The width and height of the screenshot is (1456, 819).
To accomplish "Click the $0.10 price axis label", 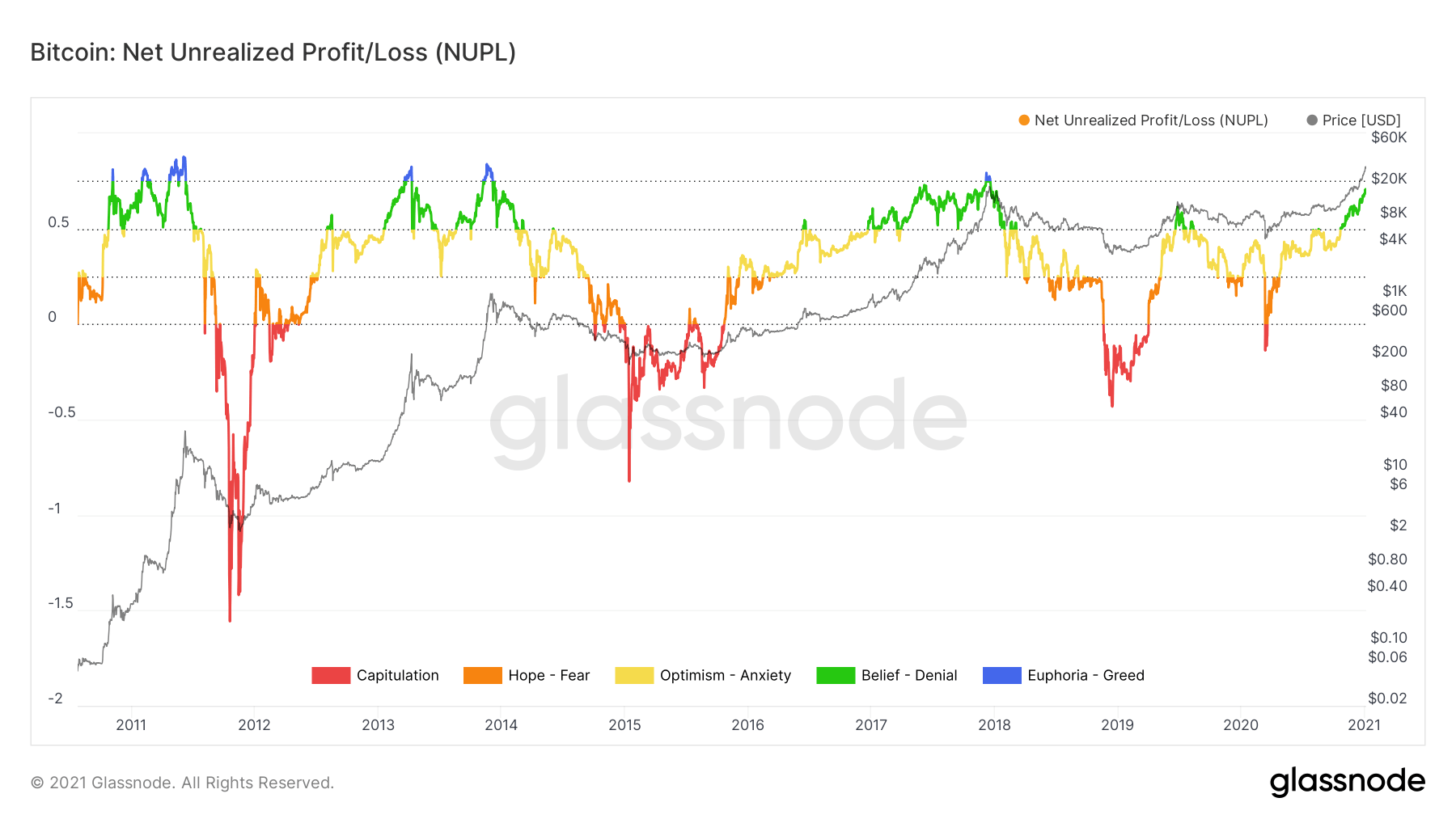I will 1389,638.
